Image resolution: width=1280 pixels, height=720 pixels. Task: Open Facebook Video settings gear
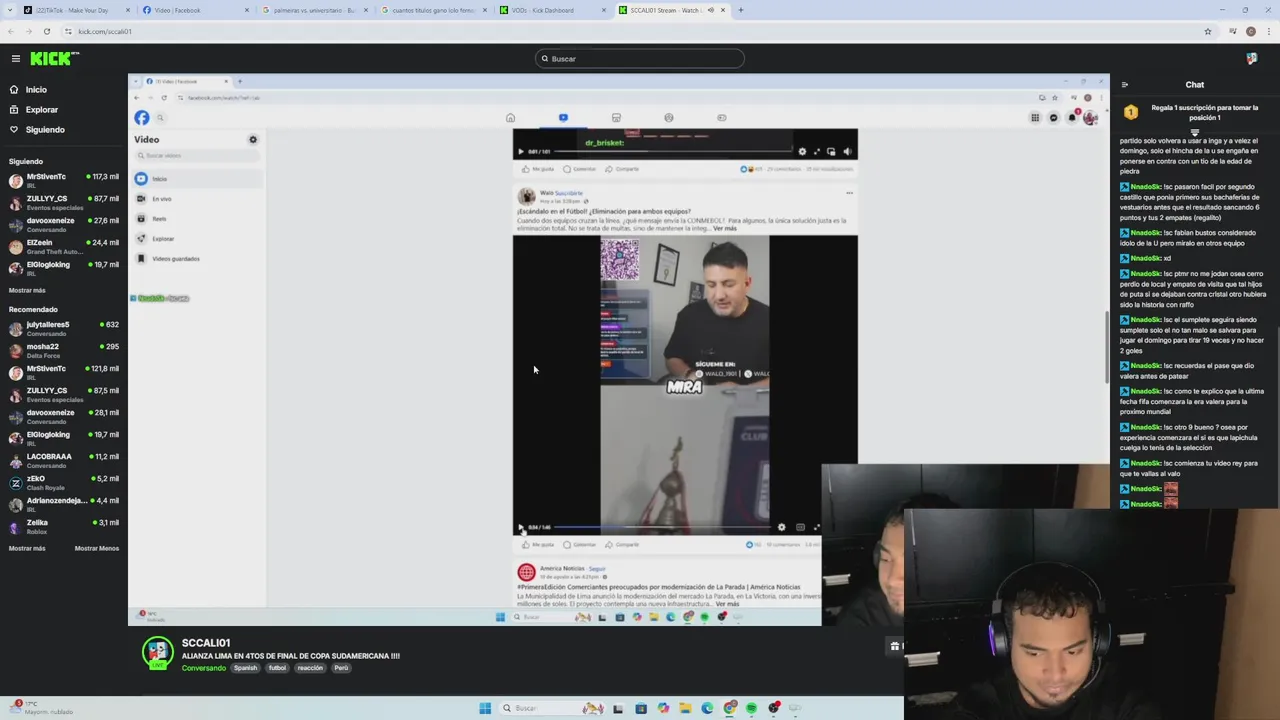(x=253, y=140)
